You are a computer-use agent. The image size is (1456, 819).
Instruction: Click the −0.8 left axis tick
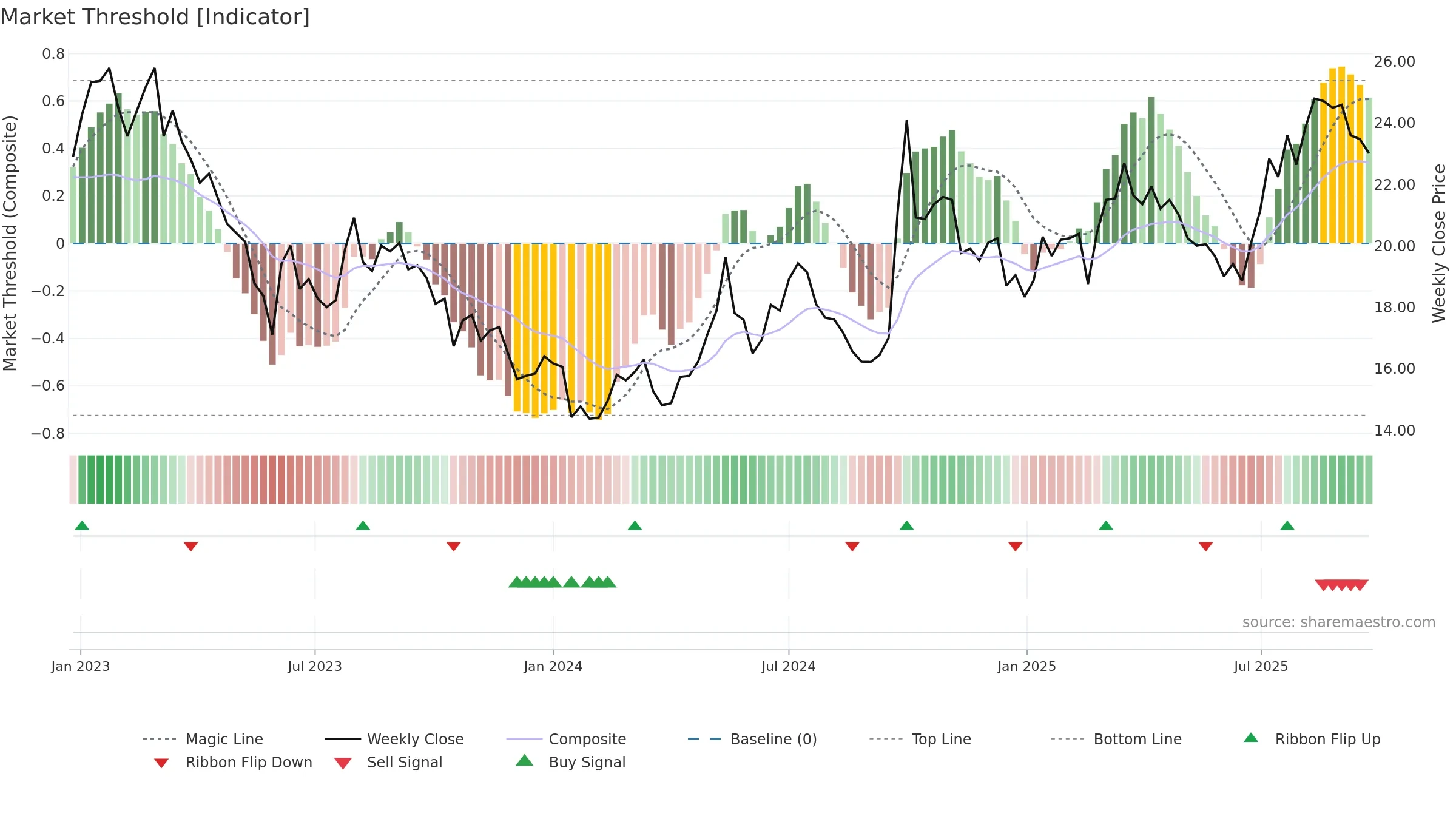coord(48,434)
